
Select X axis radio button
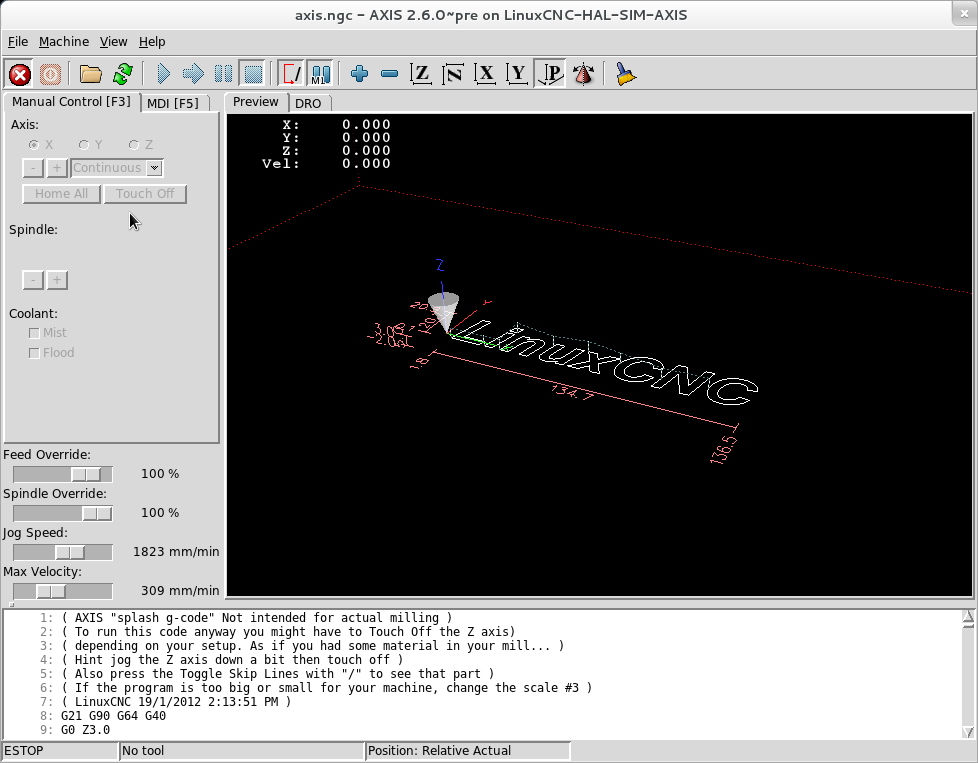[34, 145]
